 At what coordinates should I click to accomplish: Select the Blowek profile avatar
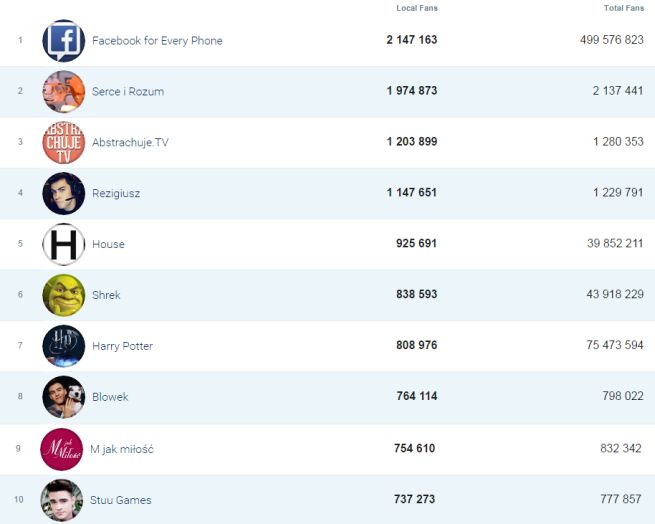[x=64, y=397]
